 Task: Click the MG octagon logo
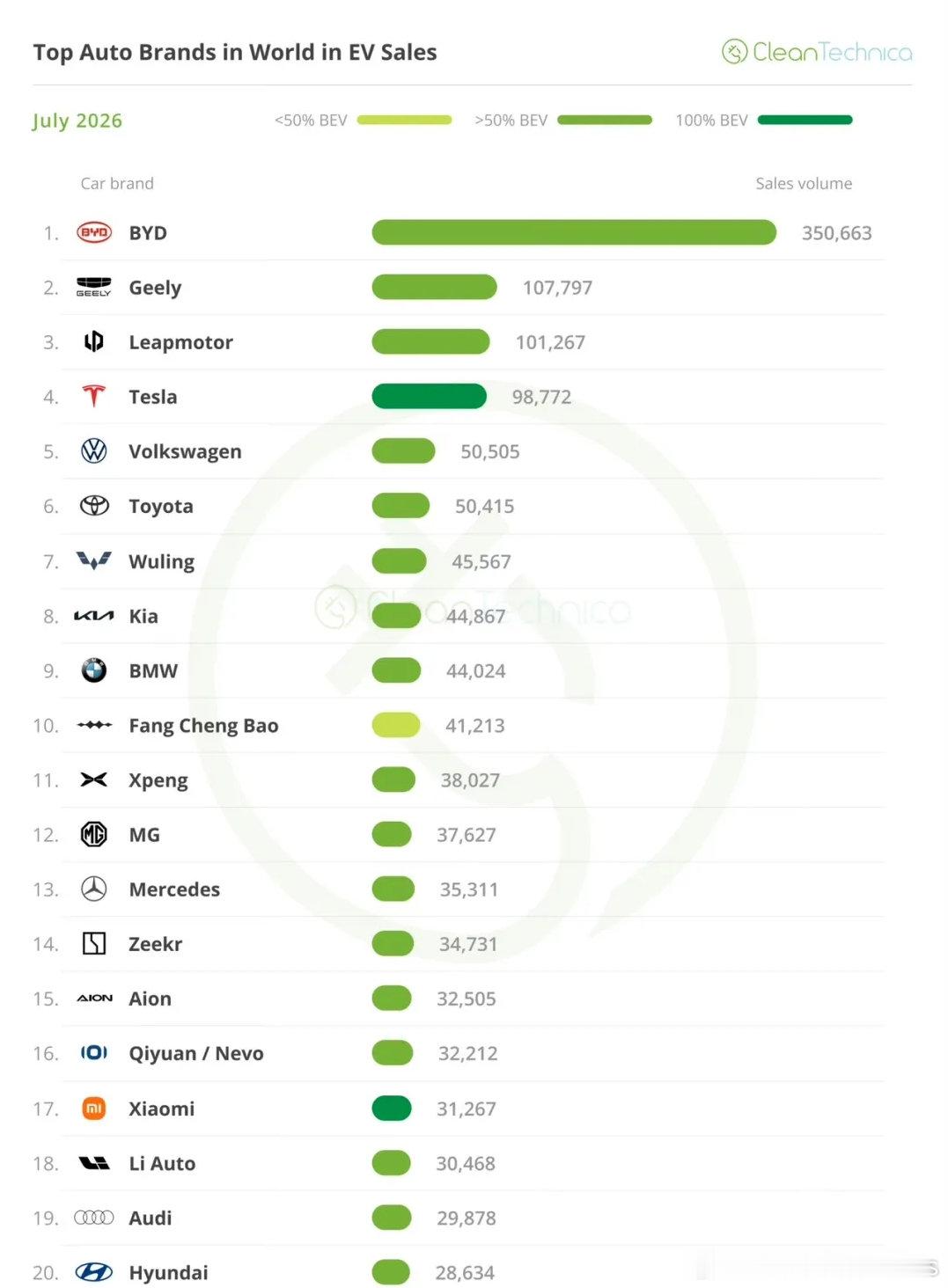94,834
